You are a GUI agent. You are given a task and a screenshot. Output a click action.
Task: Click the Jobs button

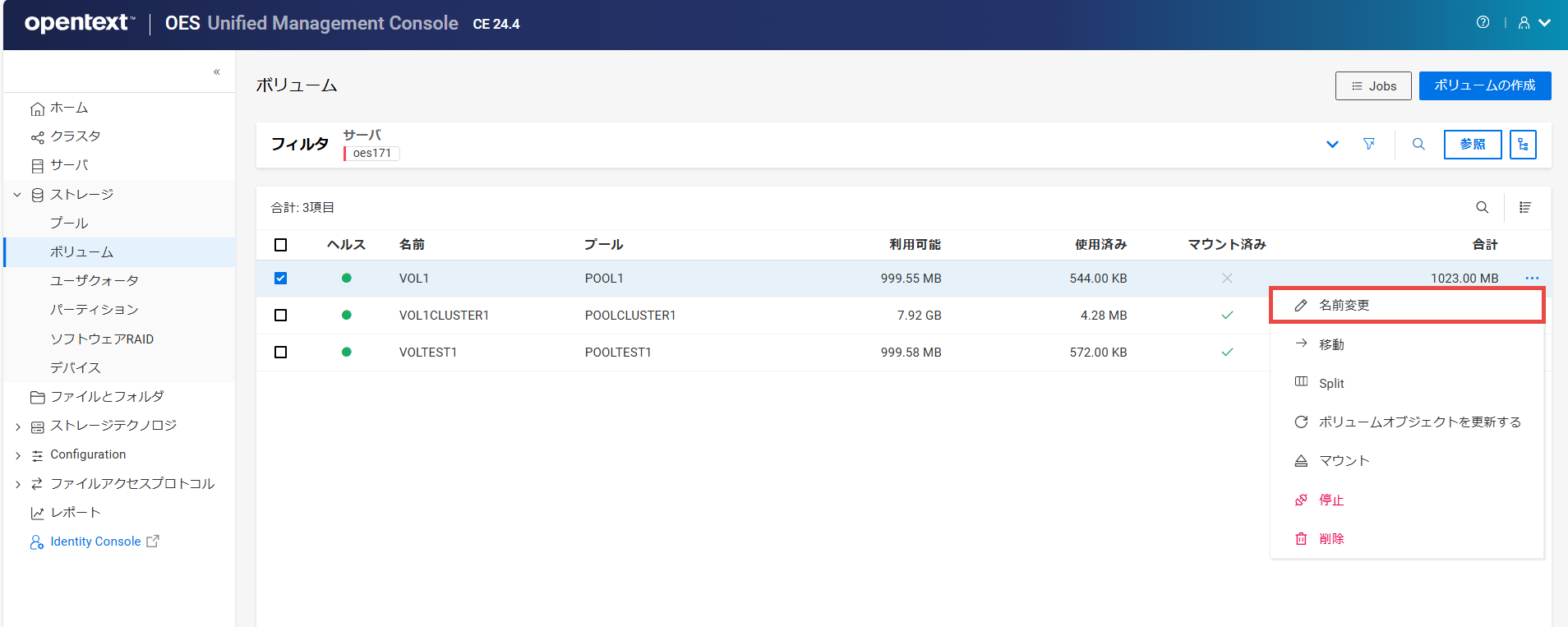[1373, 86]
